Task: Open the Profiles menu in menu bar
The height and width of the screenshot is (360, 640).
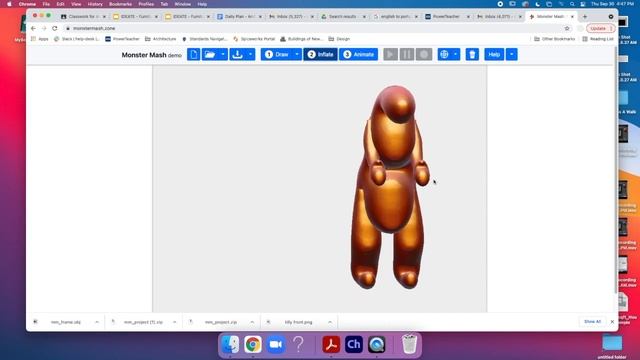Action: click(146, 4)
